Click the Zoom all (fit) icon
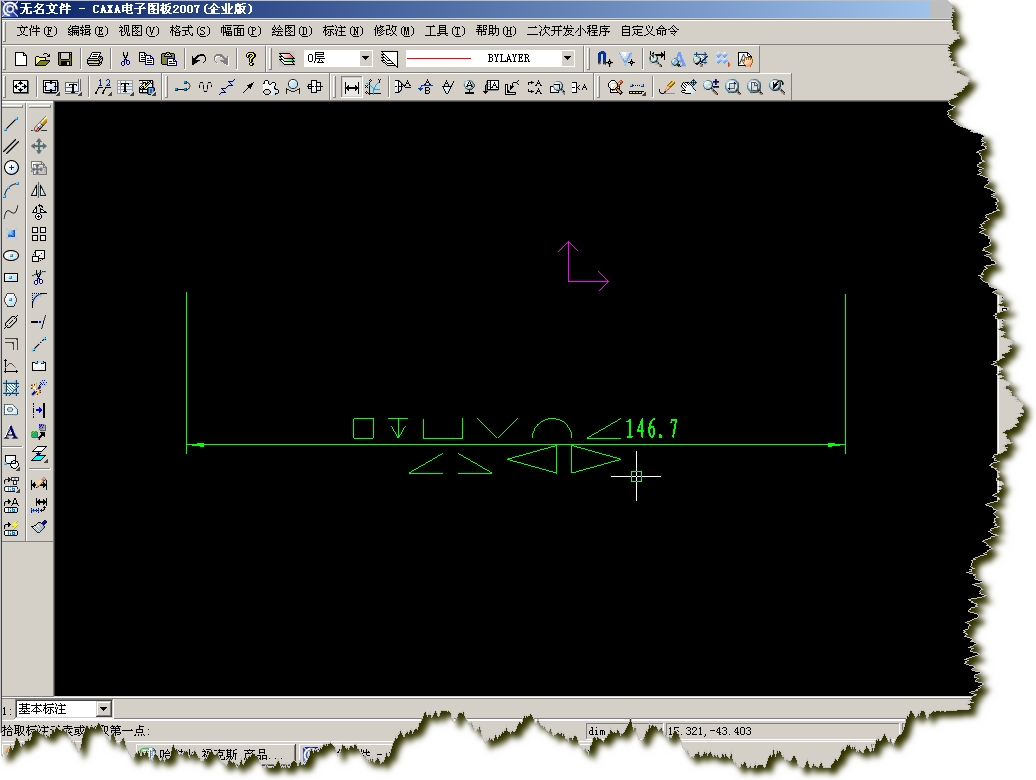This screenshot has height=780, width=1036. (755, 87)
